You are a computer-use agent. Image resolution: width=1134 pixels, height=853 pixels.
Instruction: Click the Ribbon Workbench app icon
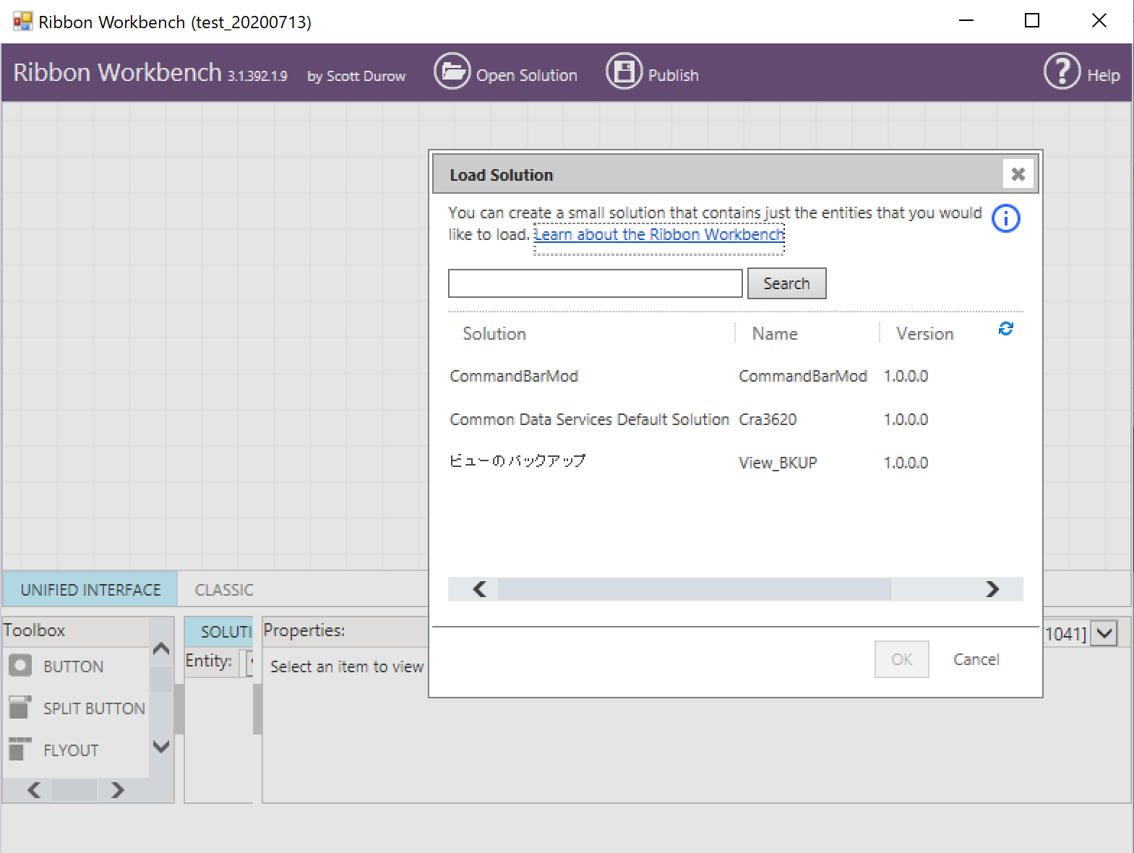pos(22,21)
